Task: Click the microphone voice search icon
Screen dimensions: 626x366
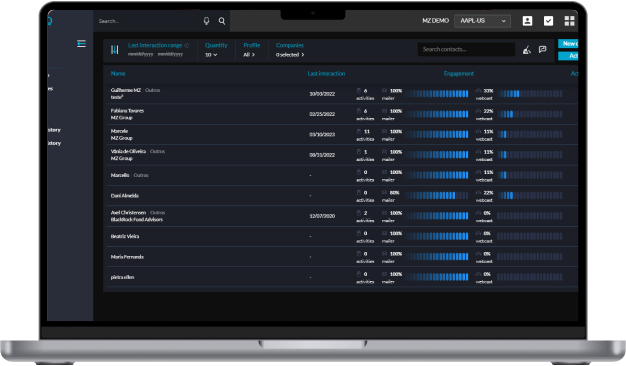Action: 206,21
